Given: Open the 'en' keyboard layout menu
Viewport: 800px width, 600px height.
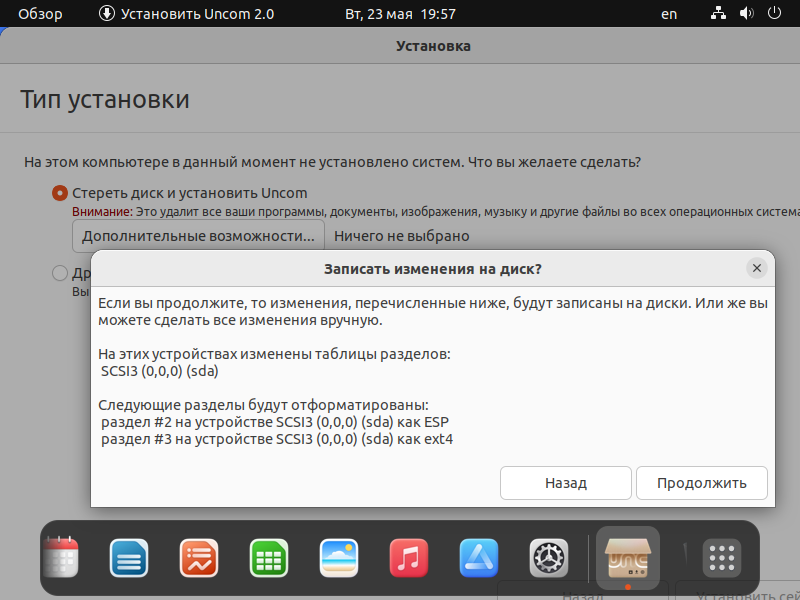Looking at the screenshot, I should point(669,14).
